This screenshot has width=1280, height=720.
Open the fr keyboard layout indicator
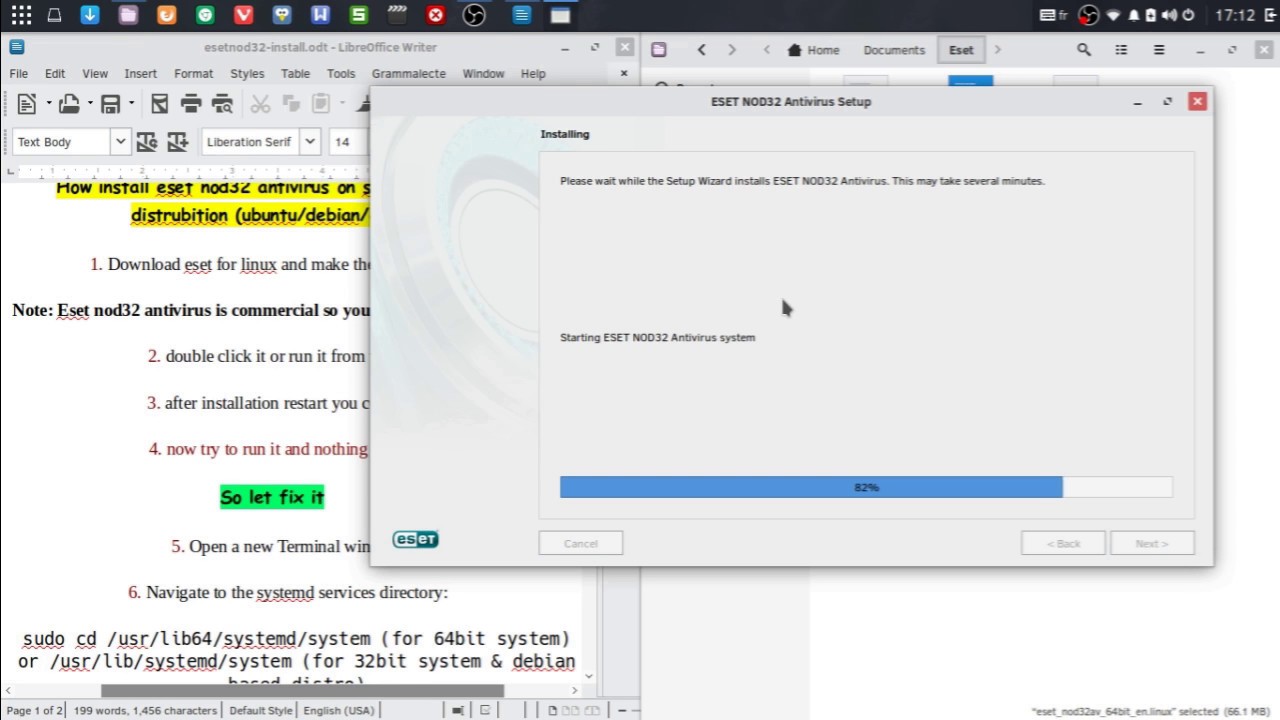[x=1056, y=15]
